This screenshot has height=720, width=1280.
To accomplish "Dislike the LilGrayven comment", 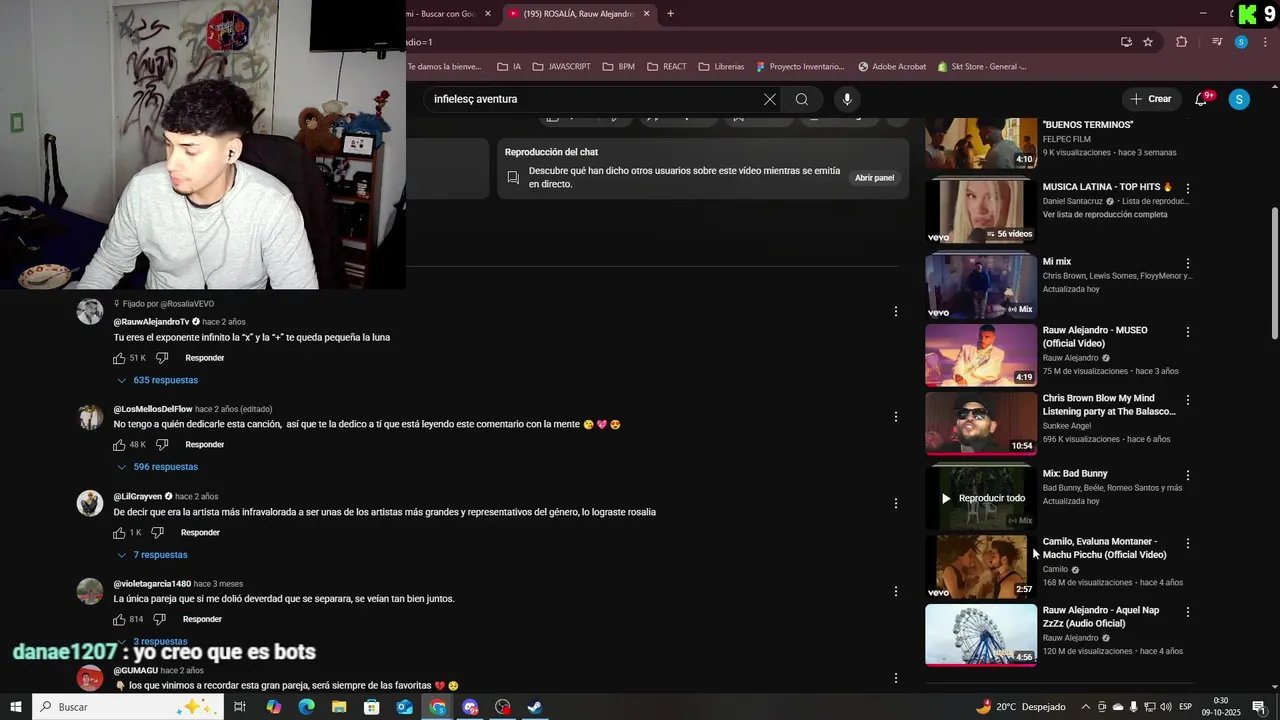I will [157, 533].
